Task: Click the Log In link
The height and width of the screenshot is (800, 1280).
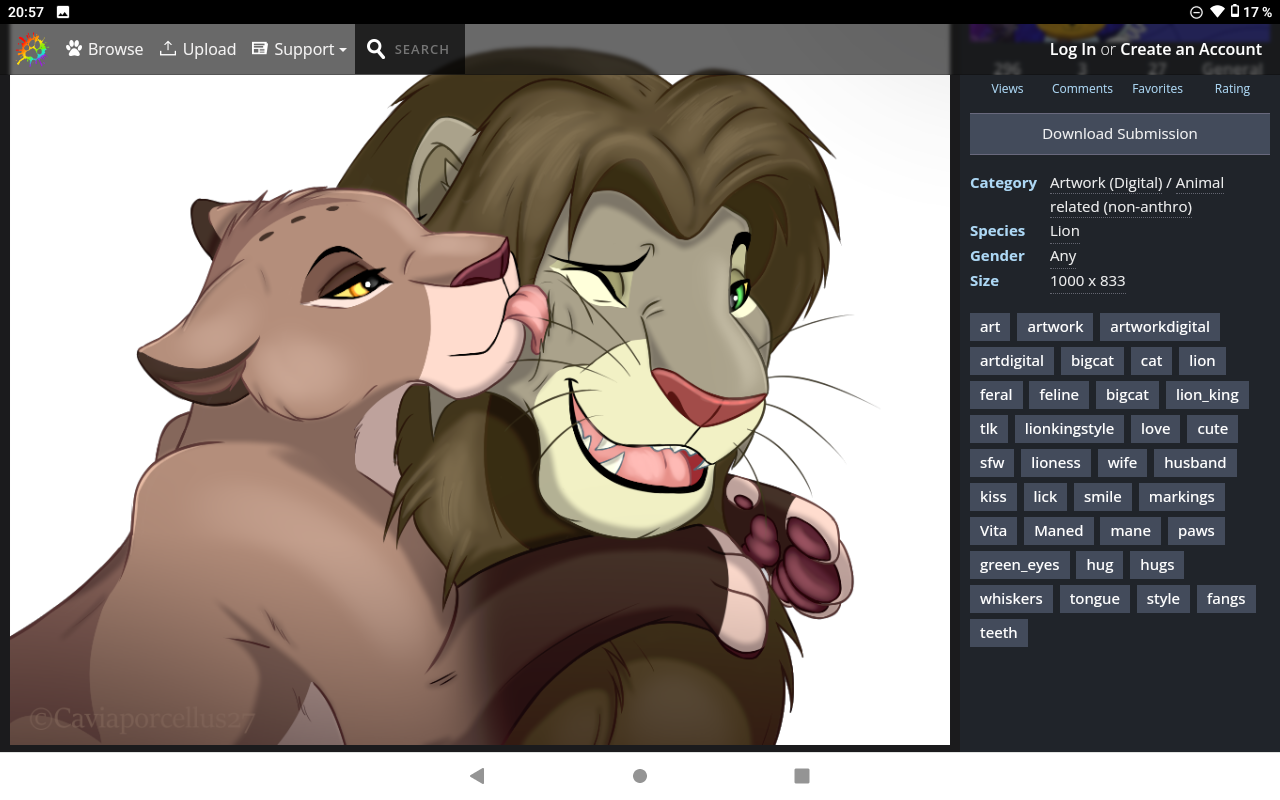Action: point(1073,49)
